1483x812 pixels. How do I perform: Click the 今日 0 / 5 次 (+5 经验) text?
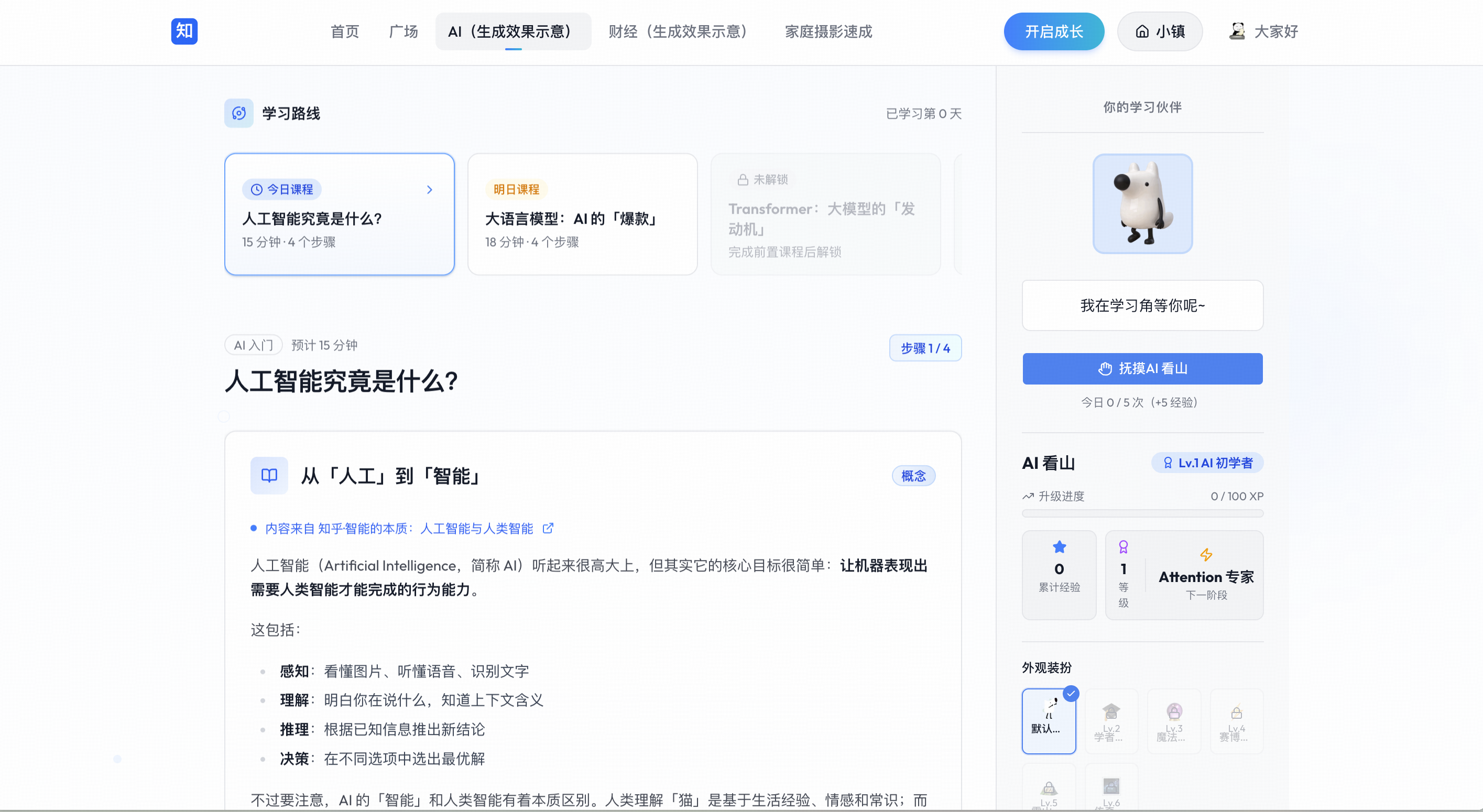[x=1139, y=402]
